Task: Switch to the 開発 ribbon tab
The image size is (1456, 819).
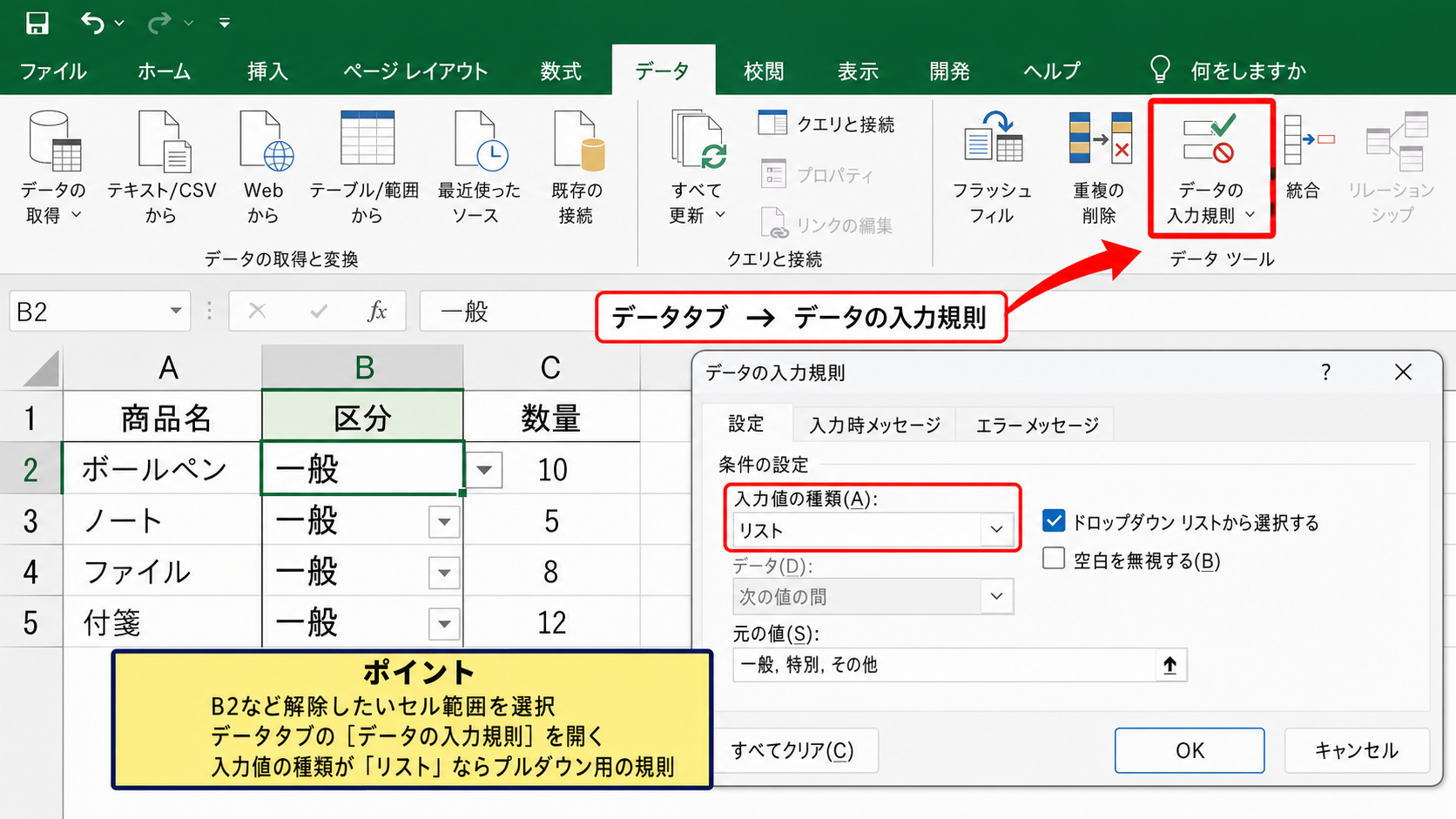Action: pyautogui.click(x=949, y=70)
